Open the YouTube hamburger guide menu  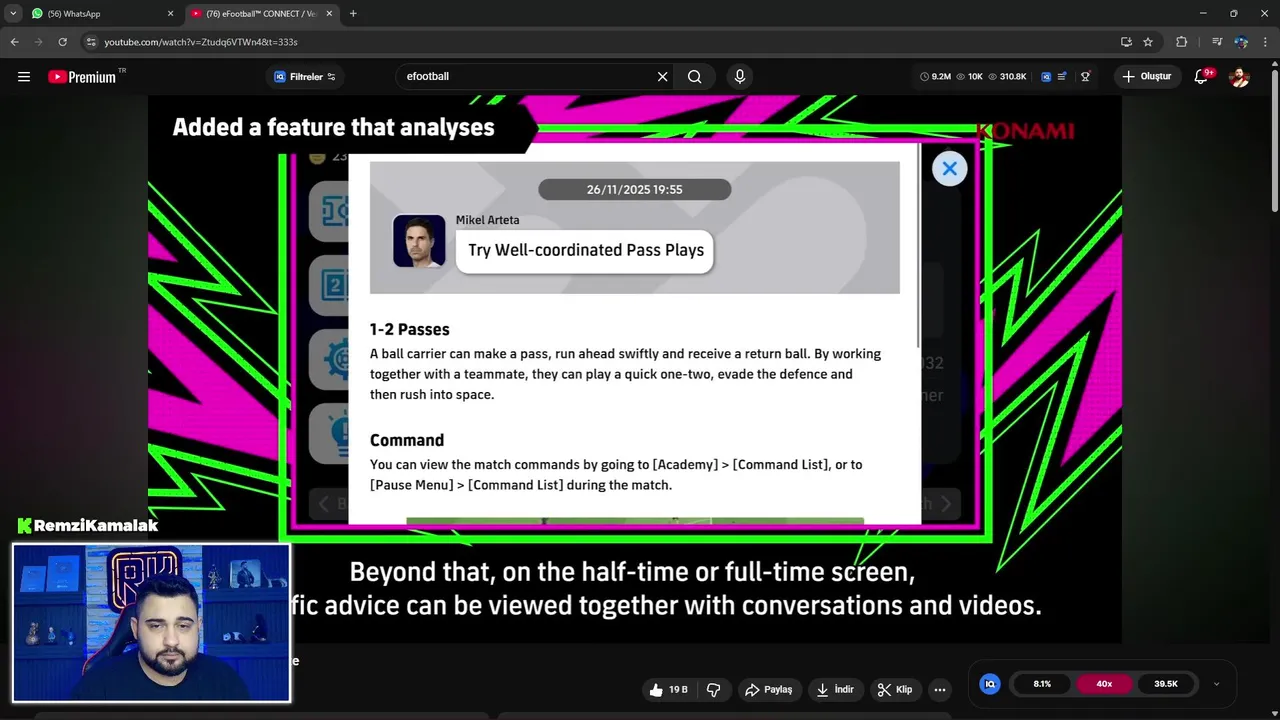(24, 77)
